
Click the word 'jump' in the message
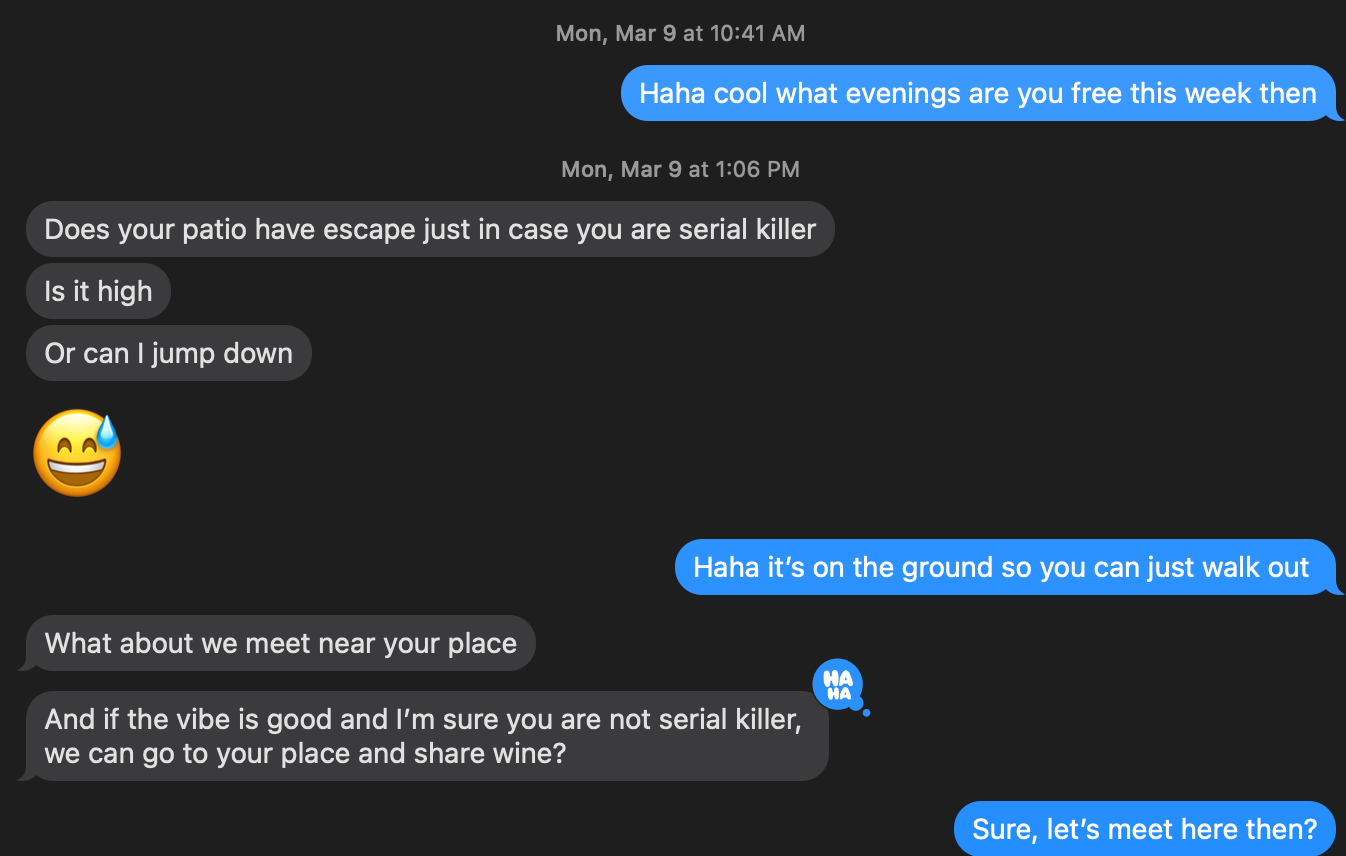(x=178, y=354)
